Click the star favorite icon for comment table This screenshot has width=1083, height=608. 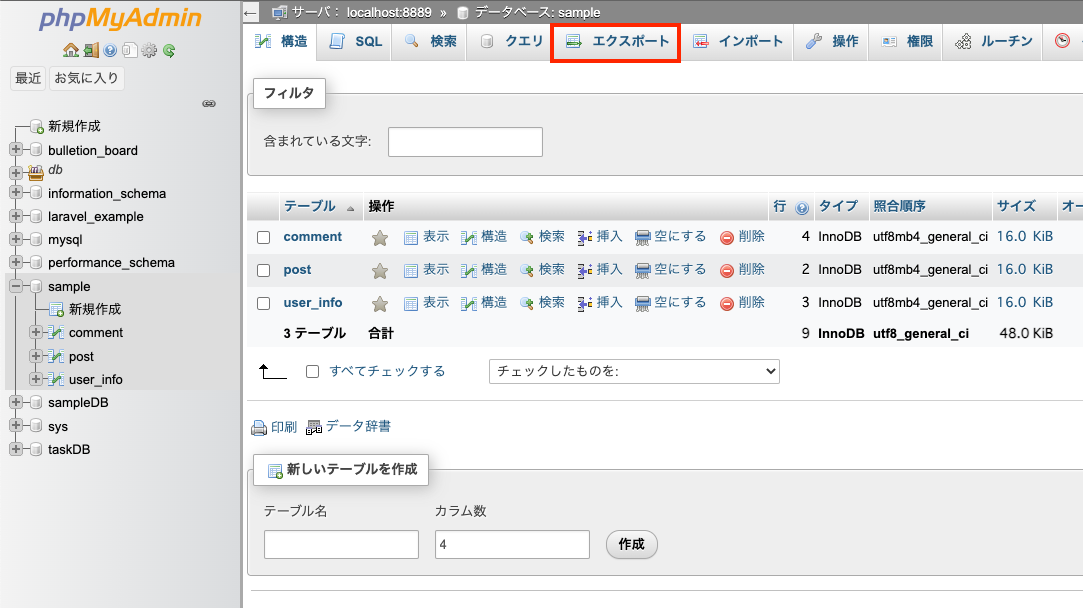pos(379,238)
